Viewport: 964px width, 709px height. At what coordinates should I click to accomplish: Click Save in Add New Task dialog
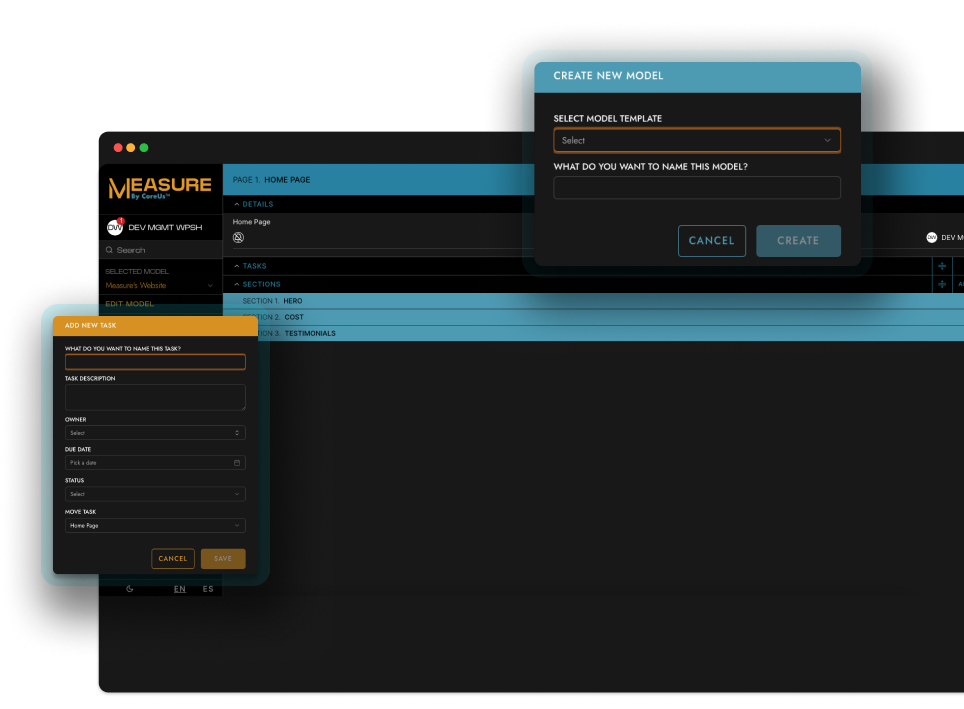(x=223, y=558)
